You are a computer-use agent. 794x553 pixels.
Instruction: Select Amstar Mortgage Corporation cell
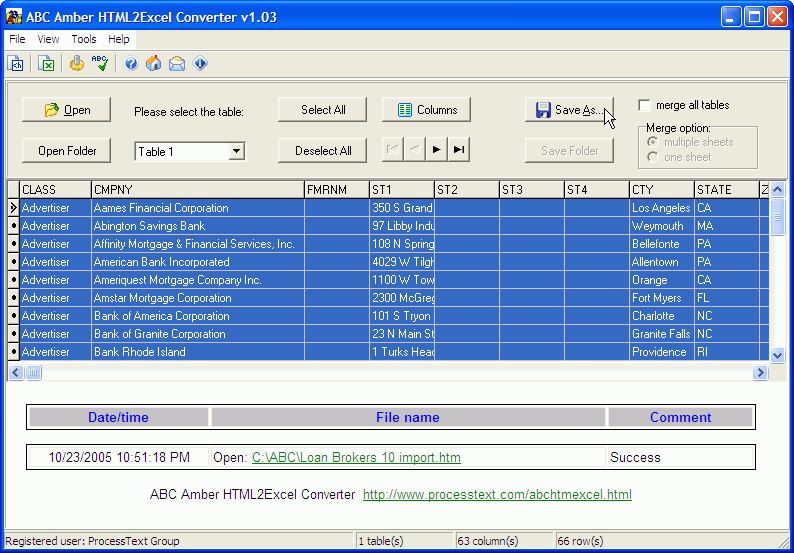pos(198,298)
